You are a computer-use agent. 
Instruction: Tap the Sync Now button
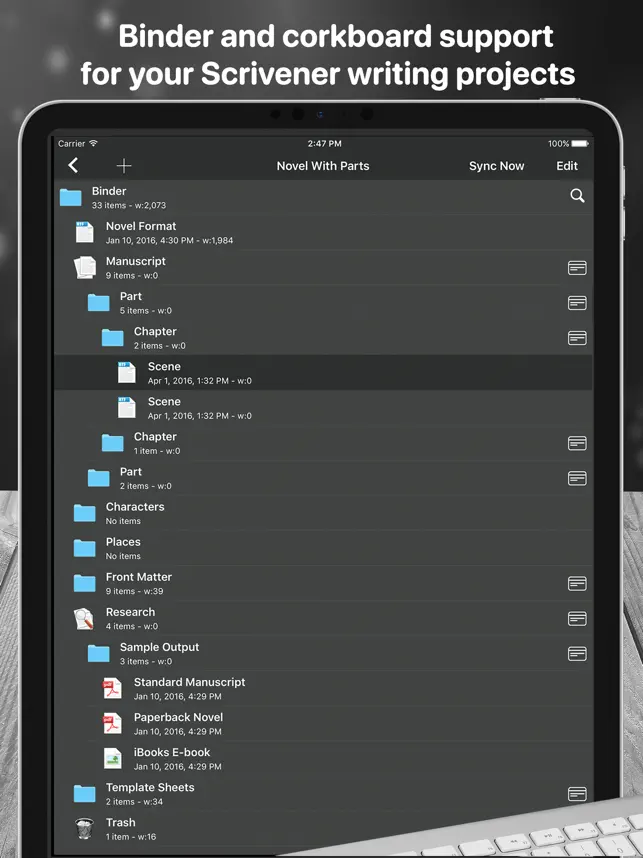(x=496, y=166)
